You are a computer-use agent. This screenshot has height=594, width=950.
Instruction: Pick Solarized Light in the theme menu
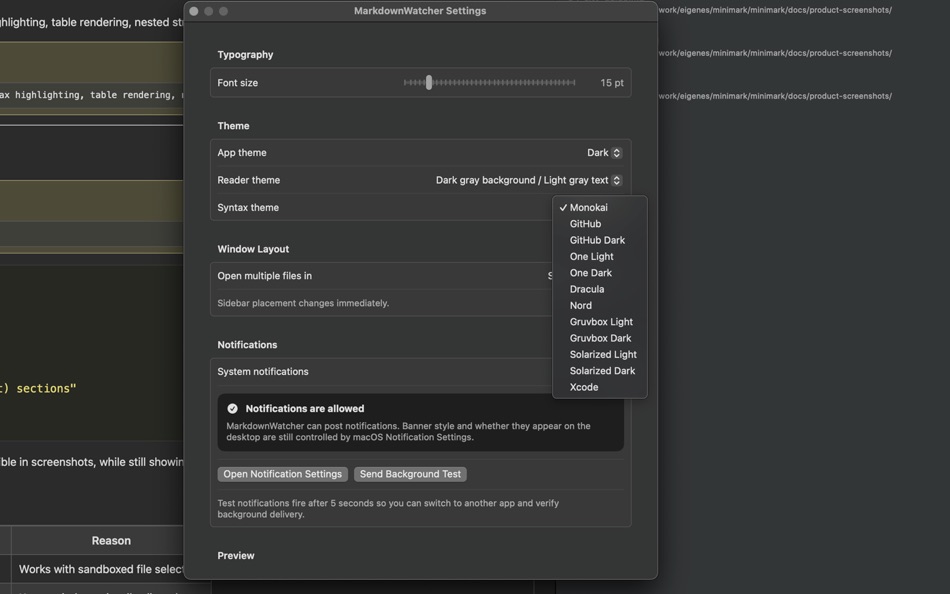point(602,354)
